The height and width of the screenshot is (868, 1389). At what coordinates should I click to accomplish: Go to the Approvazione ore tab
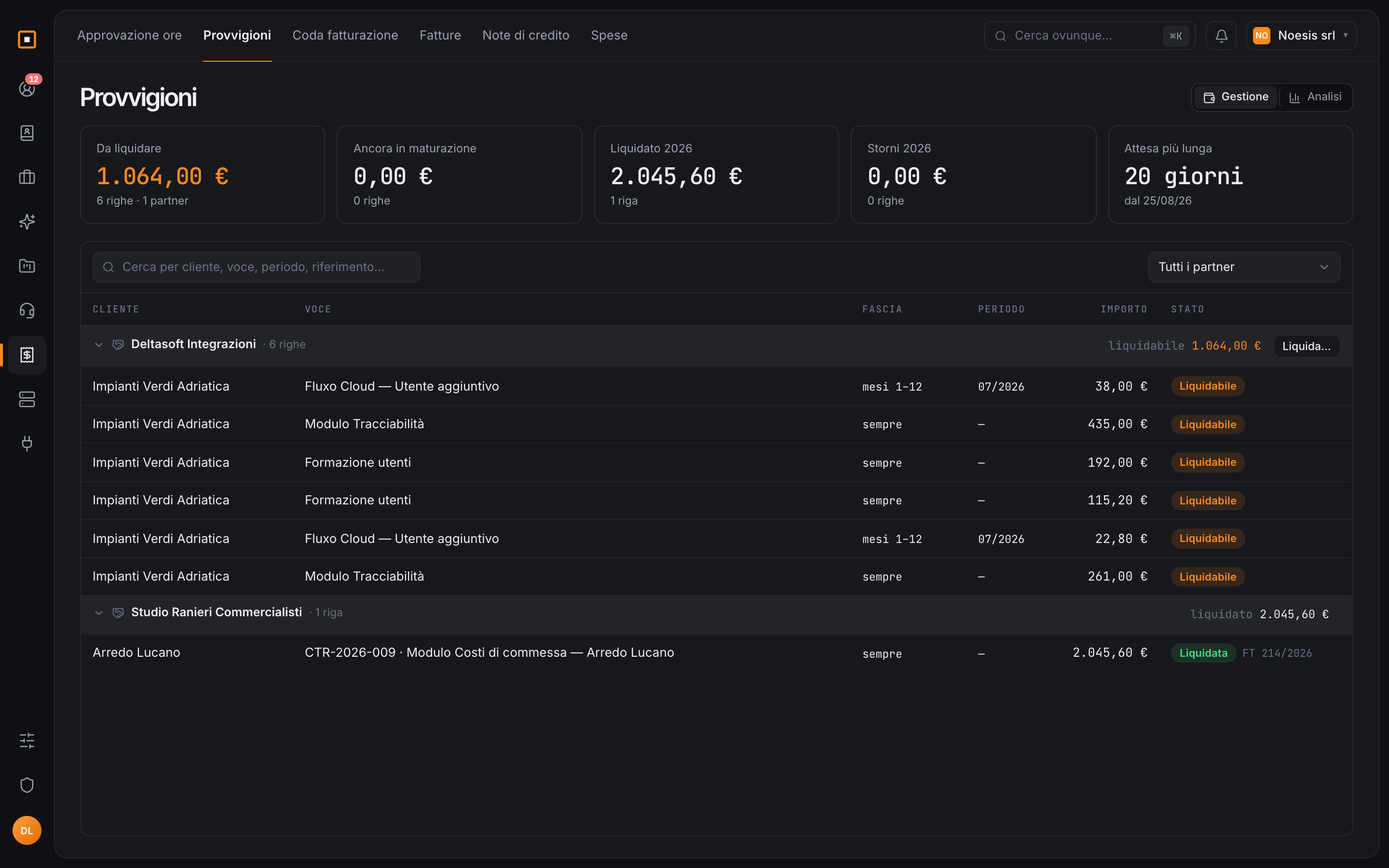tap(129, 36)
